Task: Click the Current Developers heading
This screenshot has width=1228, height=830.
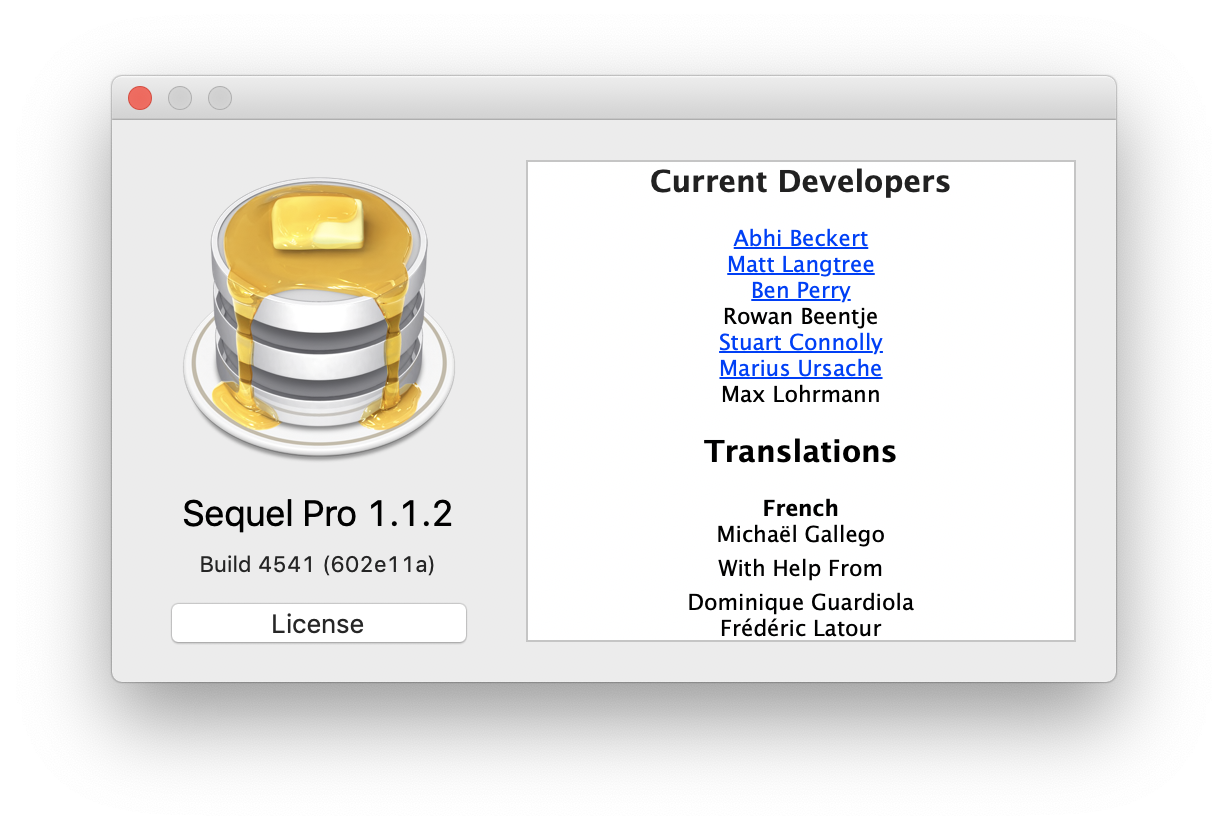Action: (800, 182)
